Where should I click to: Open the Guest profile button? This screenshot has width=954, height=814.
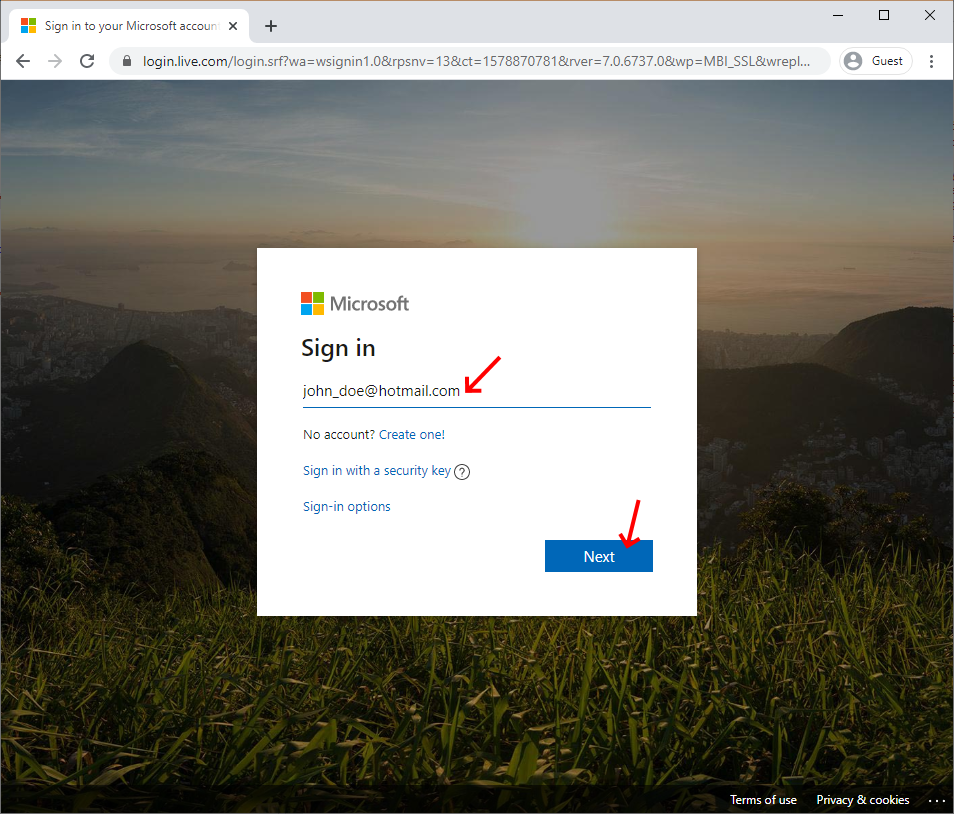875,61
